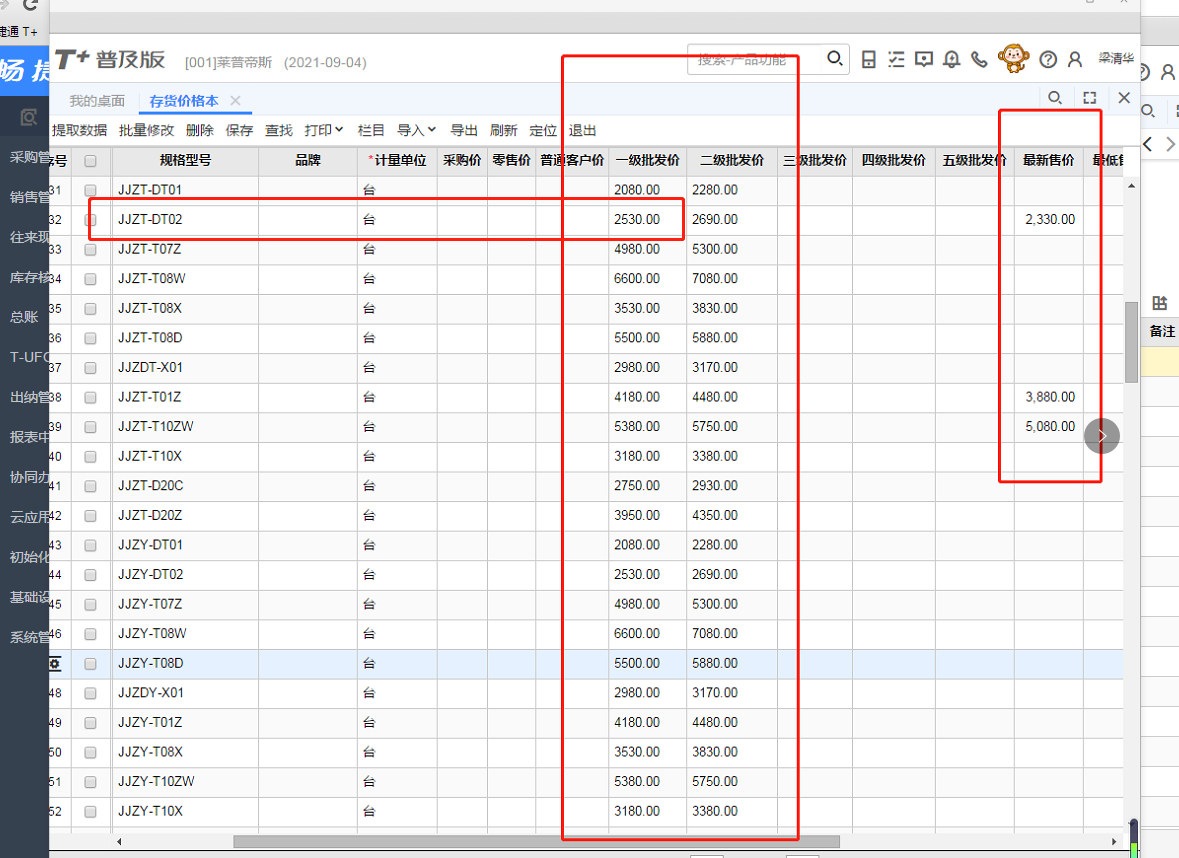Click the 5,080.00 cell
The height and width of the screenshot is (858, 1179).
1050,426
